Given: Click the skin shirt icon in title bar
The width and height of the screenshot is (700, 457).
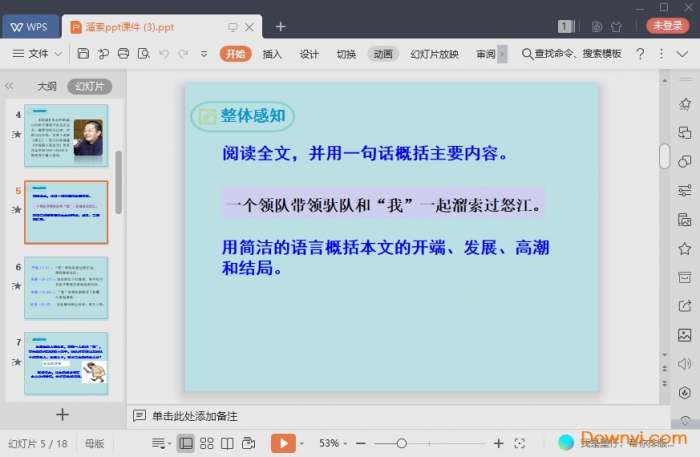Looking at the screenshot, I should [x=617, y=27].
